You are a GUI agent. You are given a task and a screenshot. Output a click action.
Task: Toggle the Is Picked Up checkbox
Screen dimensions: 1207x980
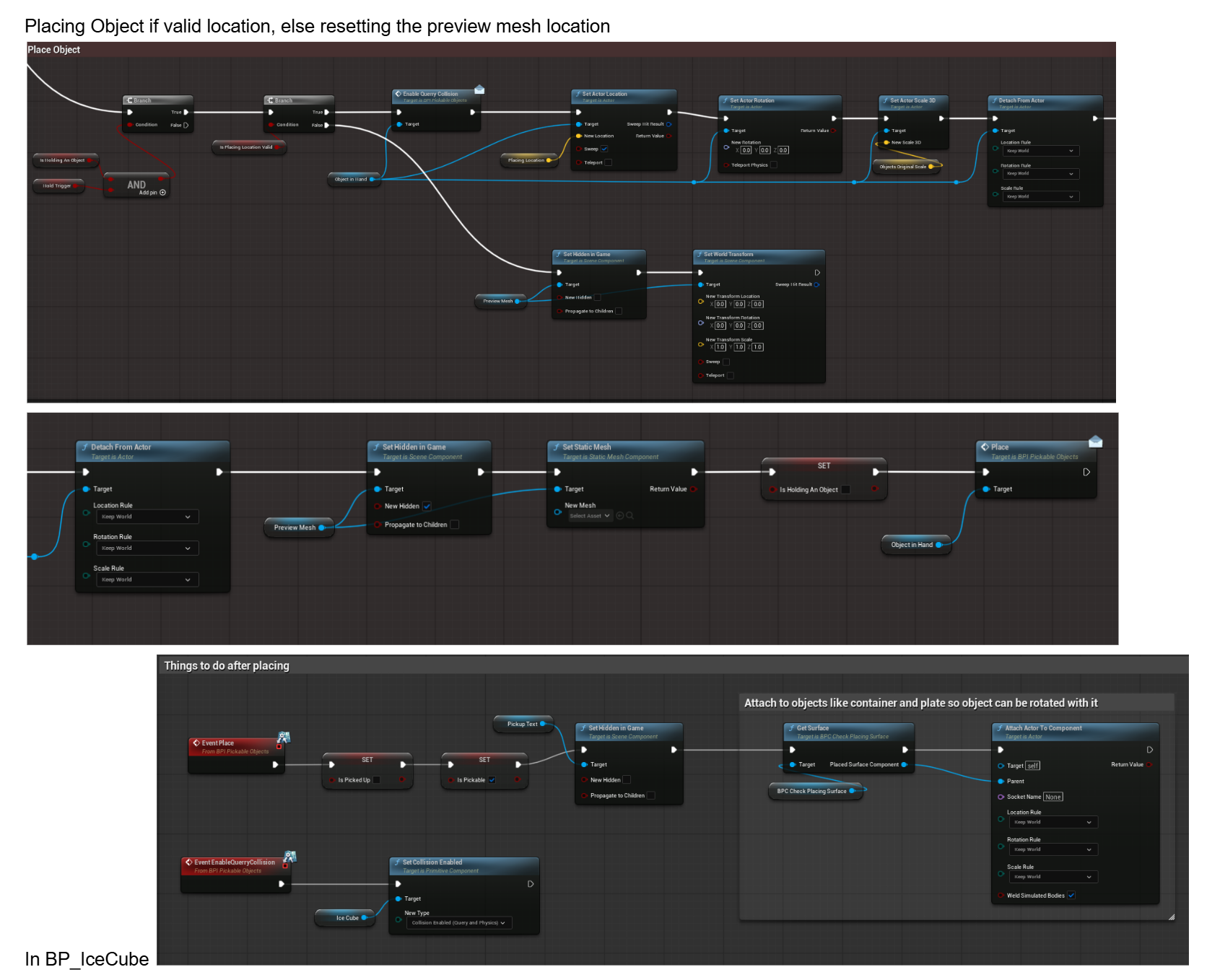pos(376,780)
